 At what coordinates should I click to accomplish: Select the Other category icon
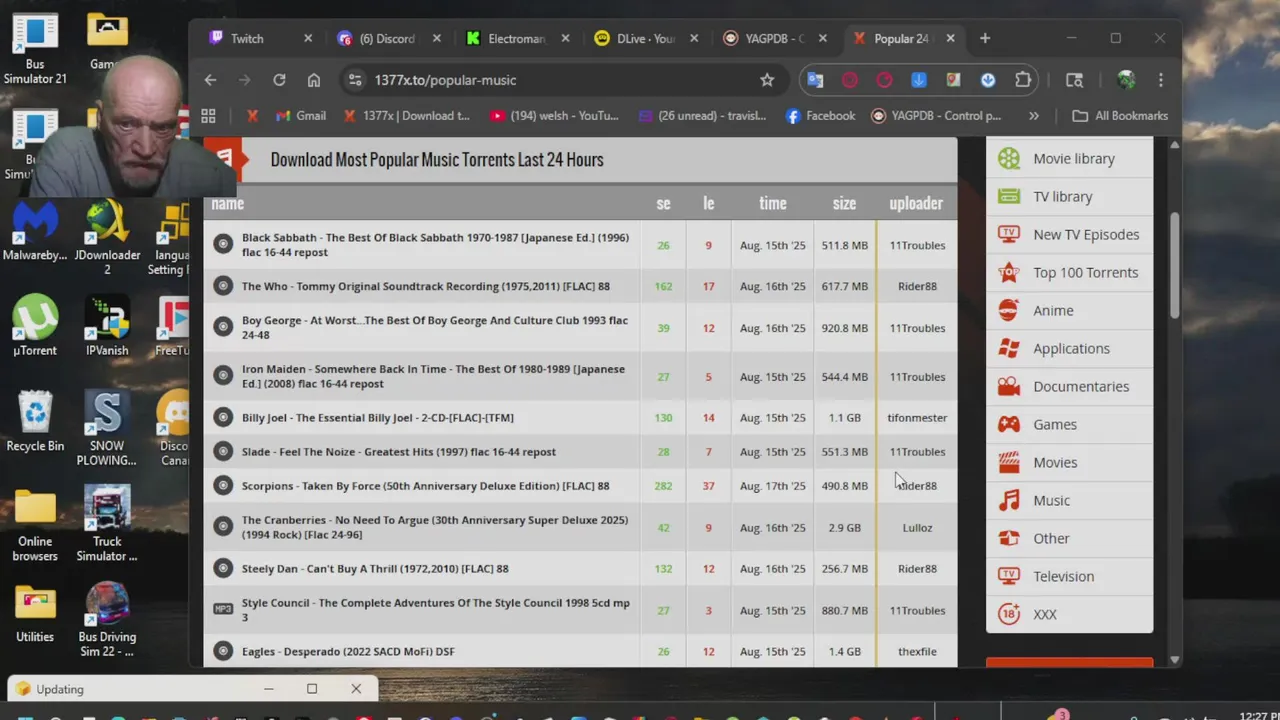(x=1009, y=538)
